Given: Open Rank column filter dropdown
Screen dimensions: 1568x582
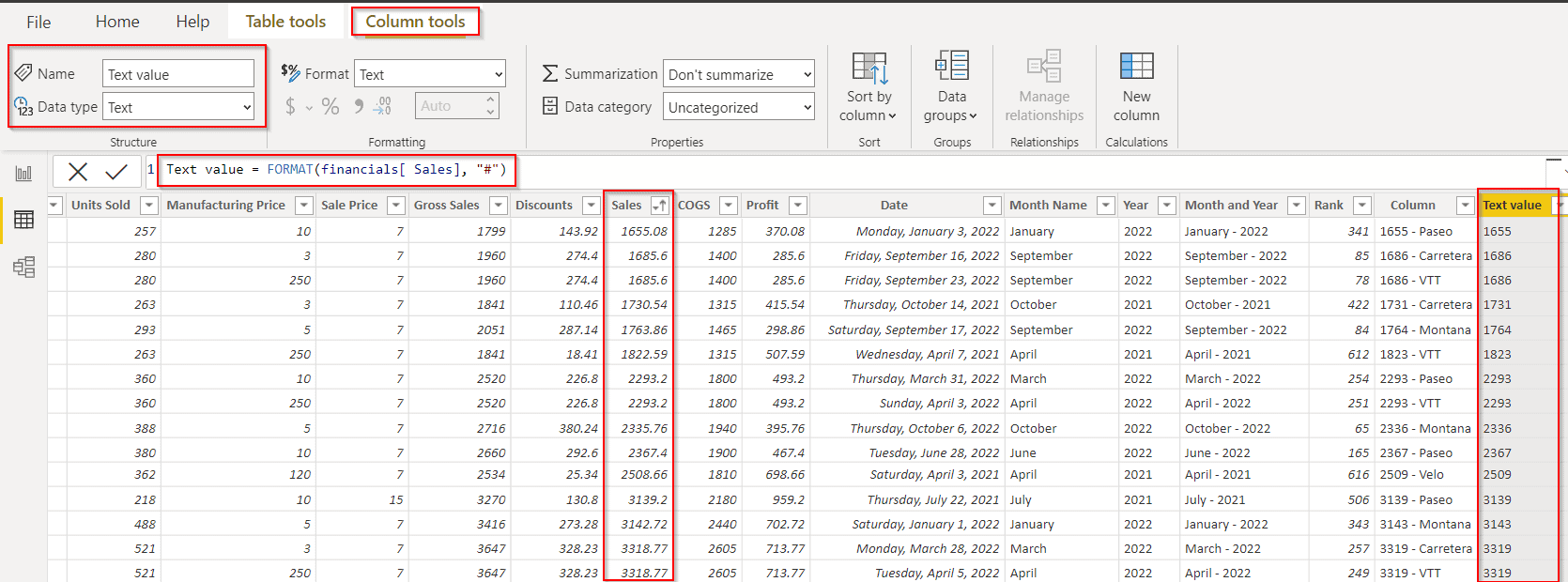Looking at the screenshot, I should click(x=1361, y=205).
